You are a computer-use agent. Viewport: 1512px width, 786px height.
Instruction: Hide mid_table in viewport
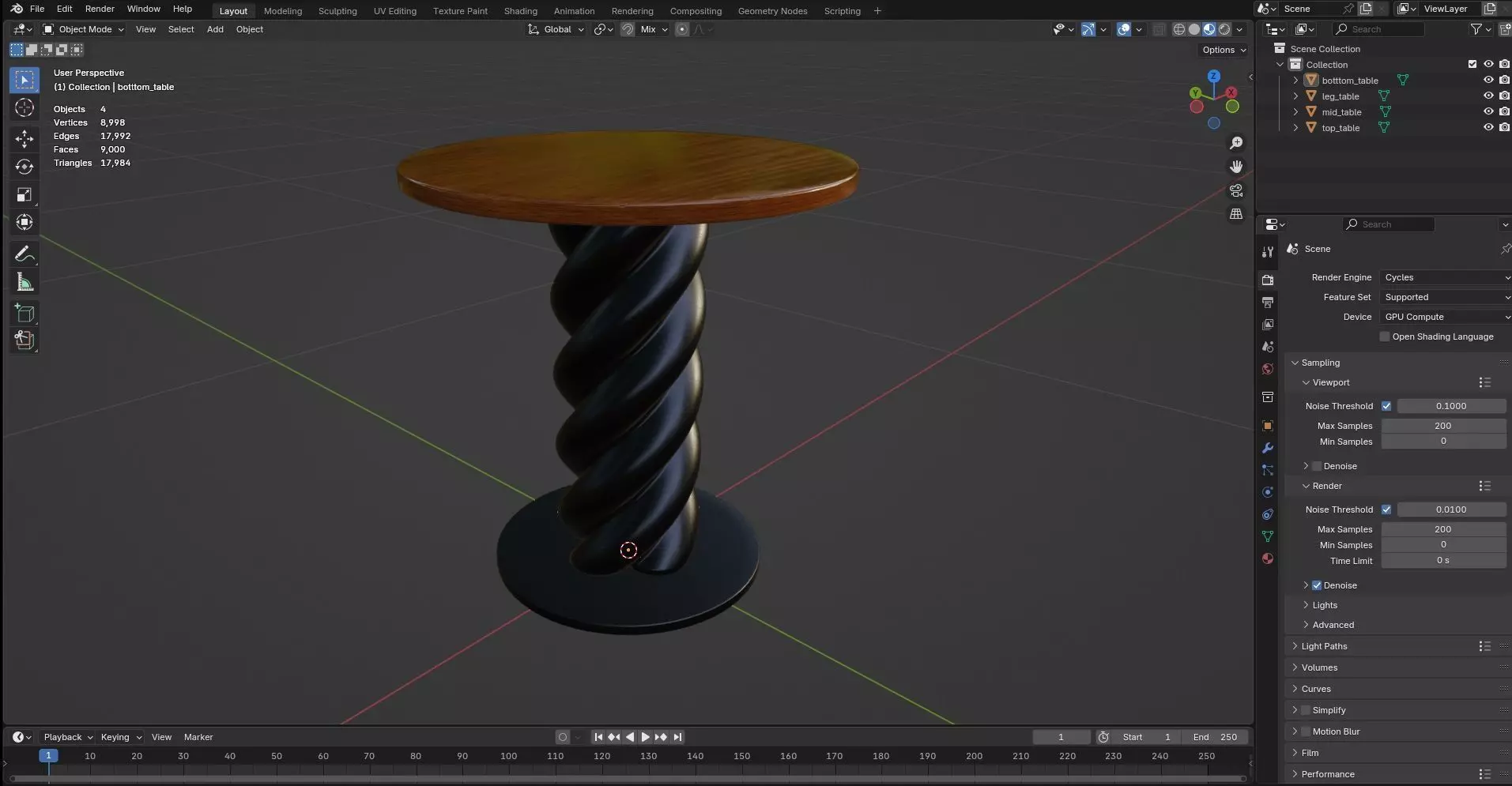(1488, 111)
